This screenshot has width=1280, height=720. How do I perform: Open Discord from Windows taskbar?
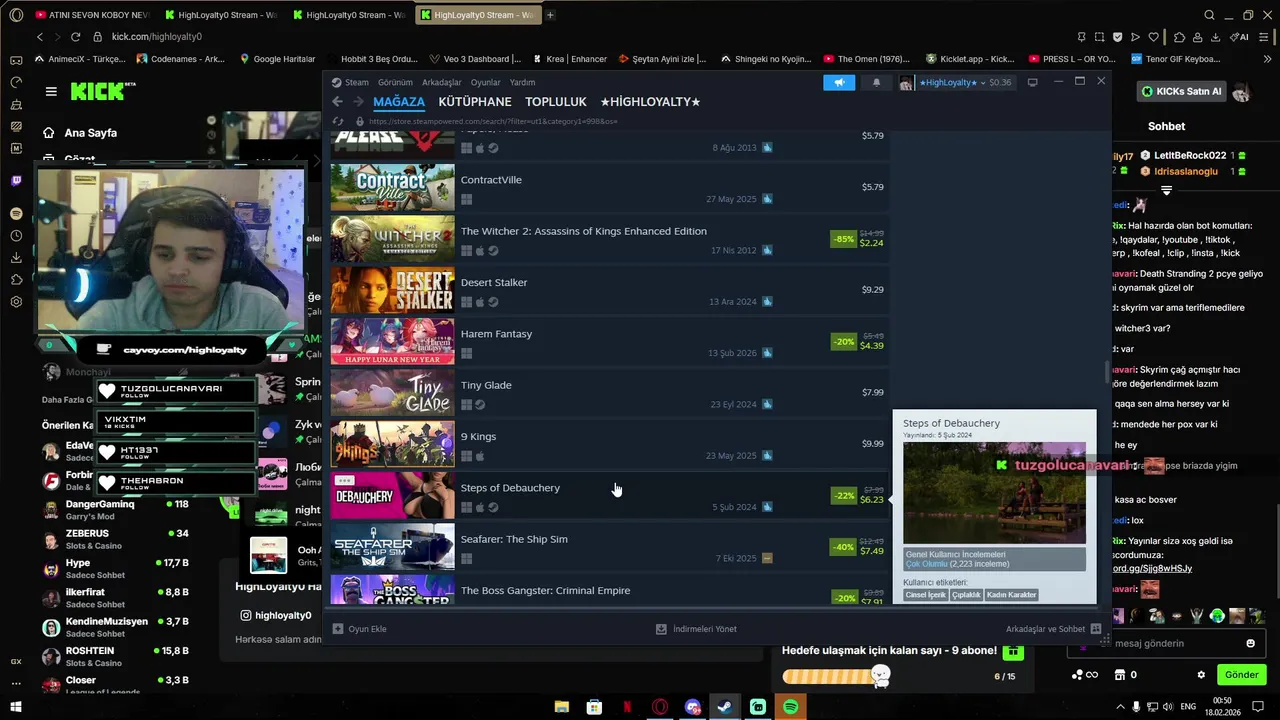[693, 707]
